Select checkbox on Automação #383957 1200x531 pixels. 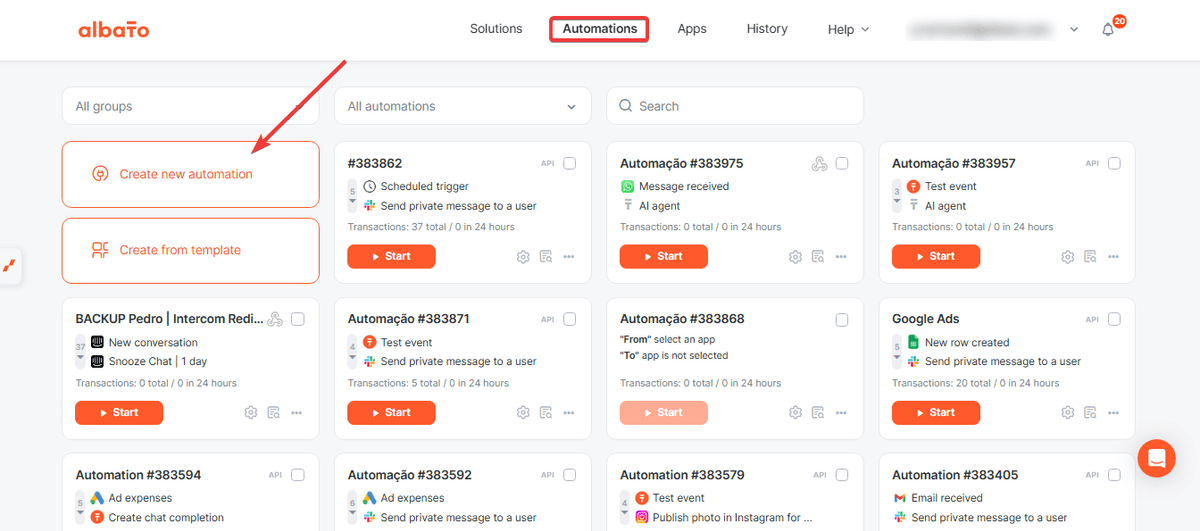click(1114, 164)
